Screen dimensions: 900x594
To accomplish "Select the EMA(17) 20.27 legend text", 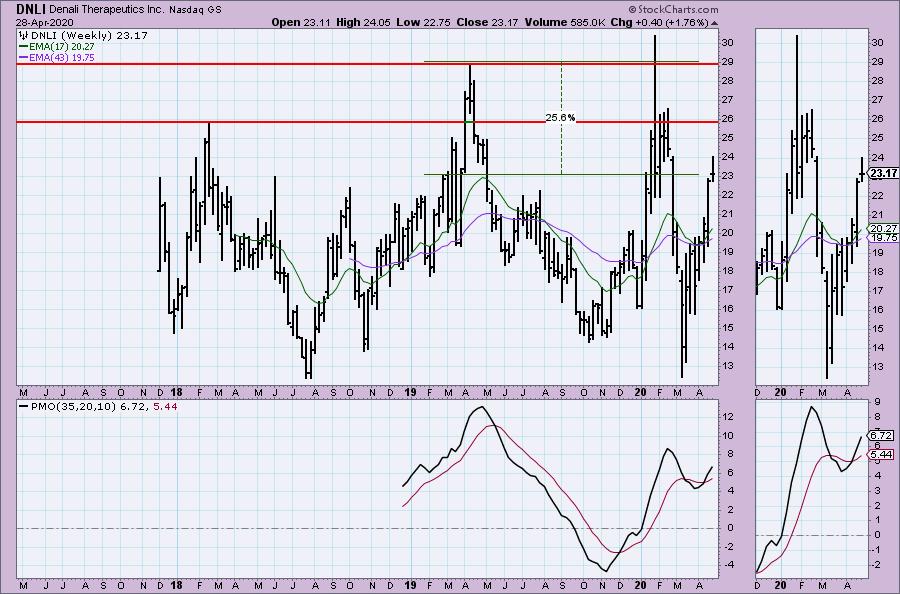I will [x=61, y=46].
